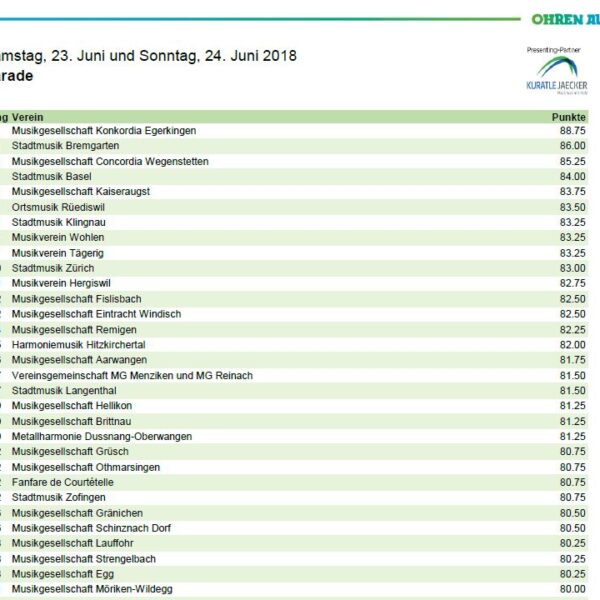The width and height of the screenshot is (600, 600).
Task: Click the Stadtmusik Zürich row
Action: coord(54,268)
